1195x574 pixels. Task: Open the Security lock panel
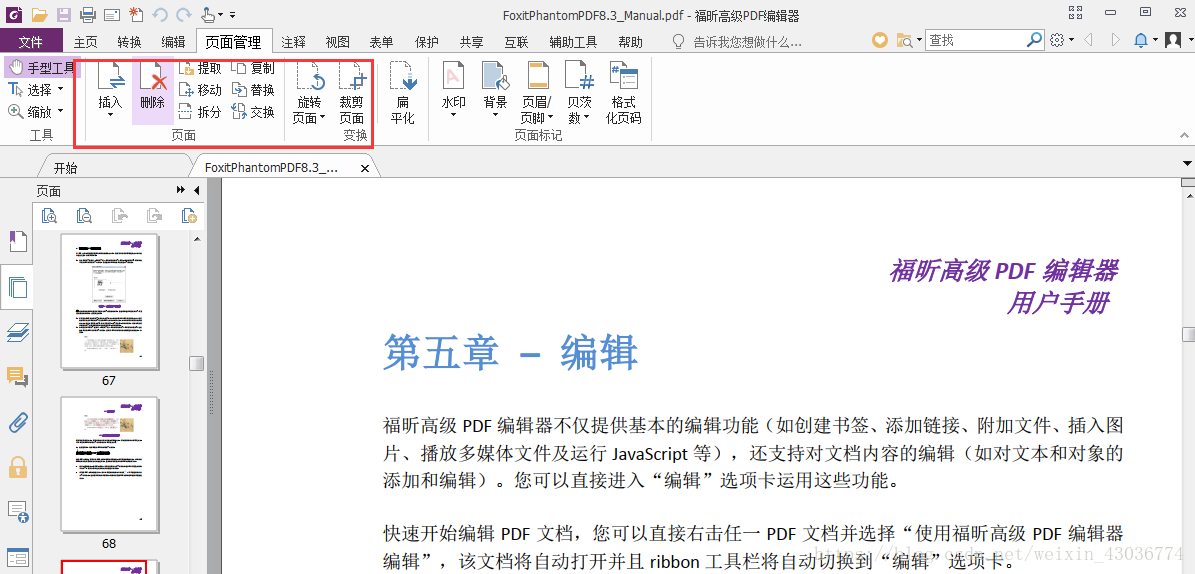17,467
